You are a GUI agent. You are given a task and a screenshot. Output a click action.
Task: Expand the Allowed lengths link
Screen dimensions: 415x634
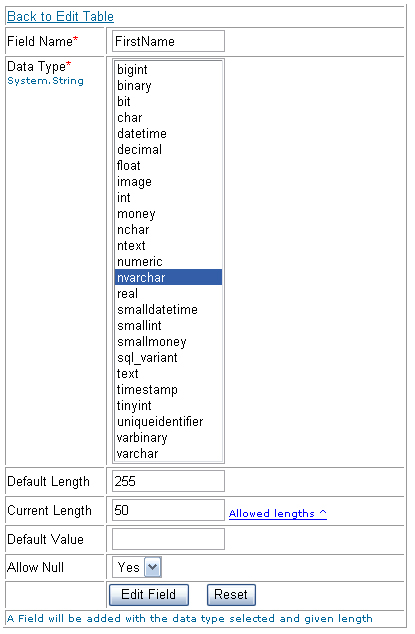278,513
